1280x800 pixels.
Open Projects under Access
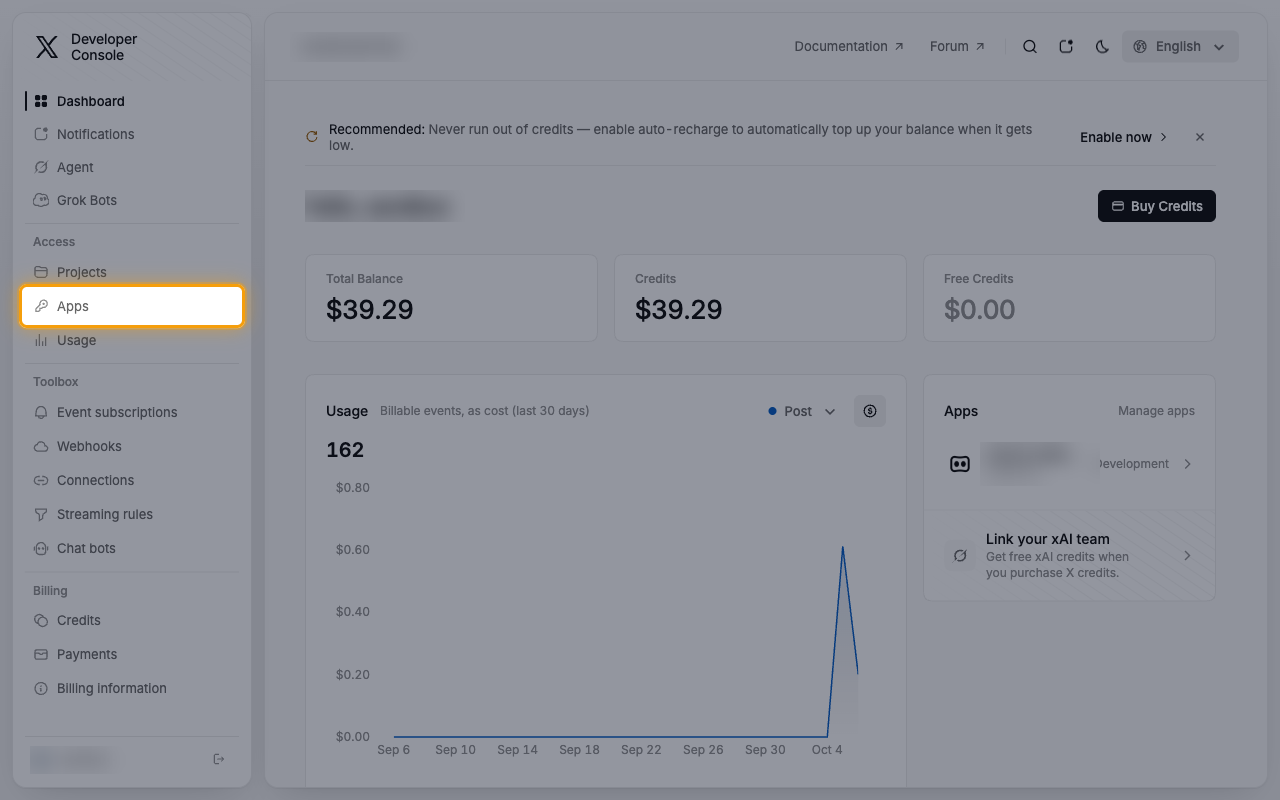132,272
